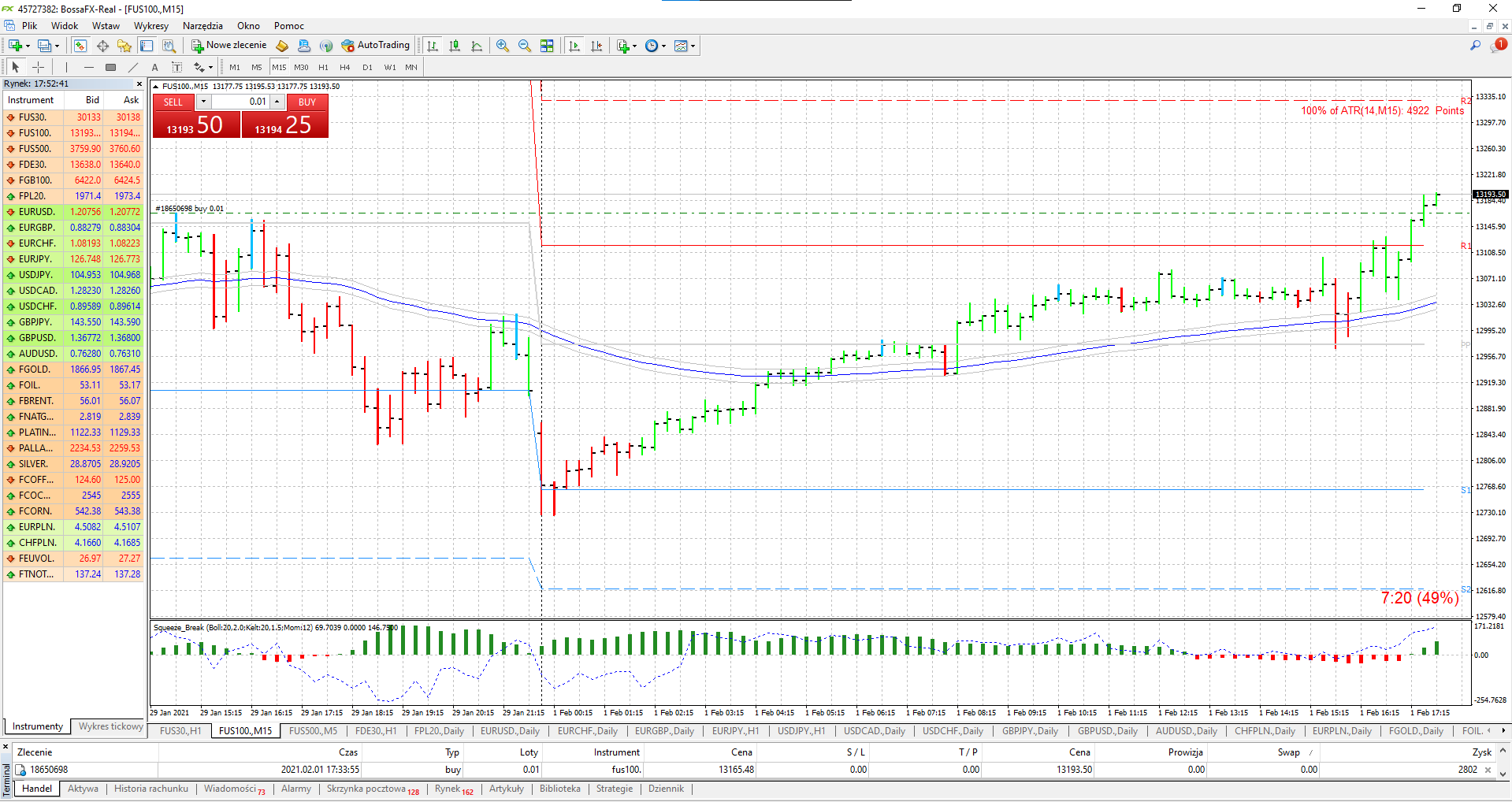1512x802 pixels.
Task: Toggle the Market Watch panel icon
Action: [x=80, y=46]
